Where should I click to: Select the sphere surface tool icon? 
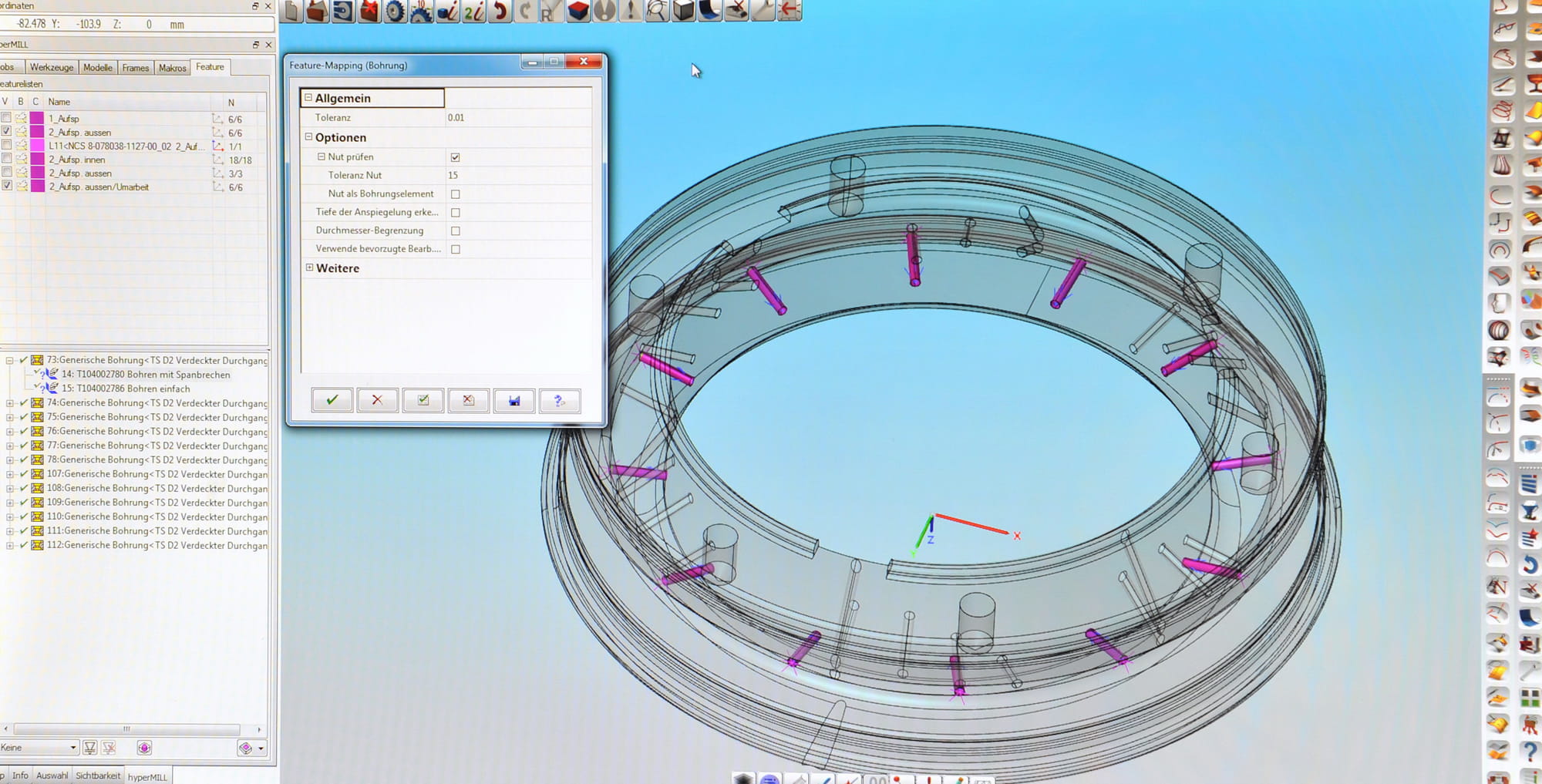[x=1499, y=331]
